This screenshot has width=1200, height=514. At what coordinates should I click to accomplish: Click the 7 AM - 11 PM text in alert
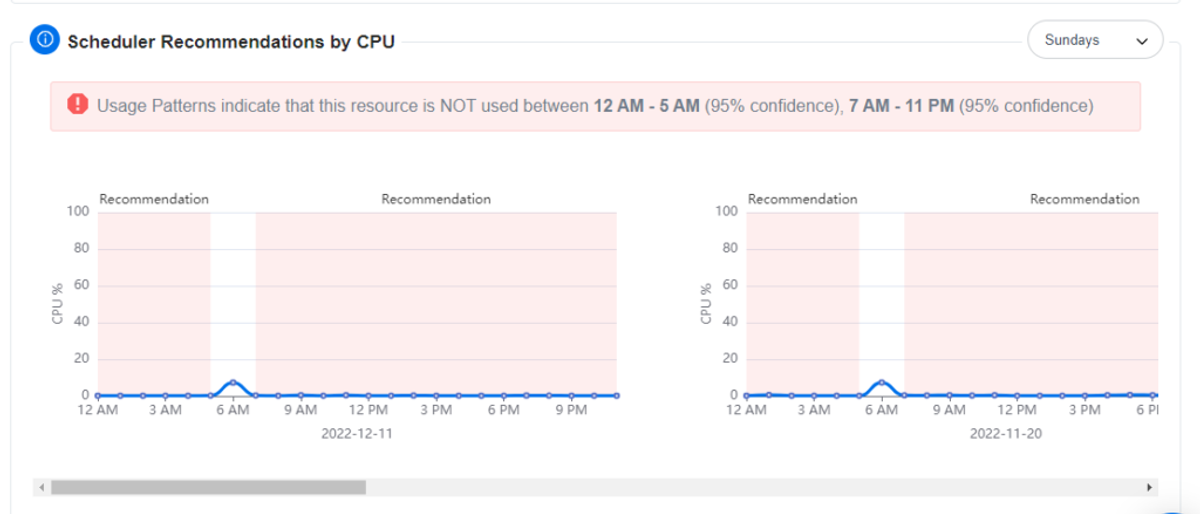click(901, 105)
